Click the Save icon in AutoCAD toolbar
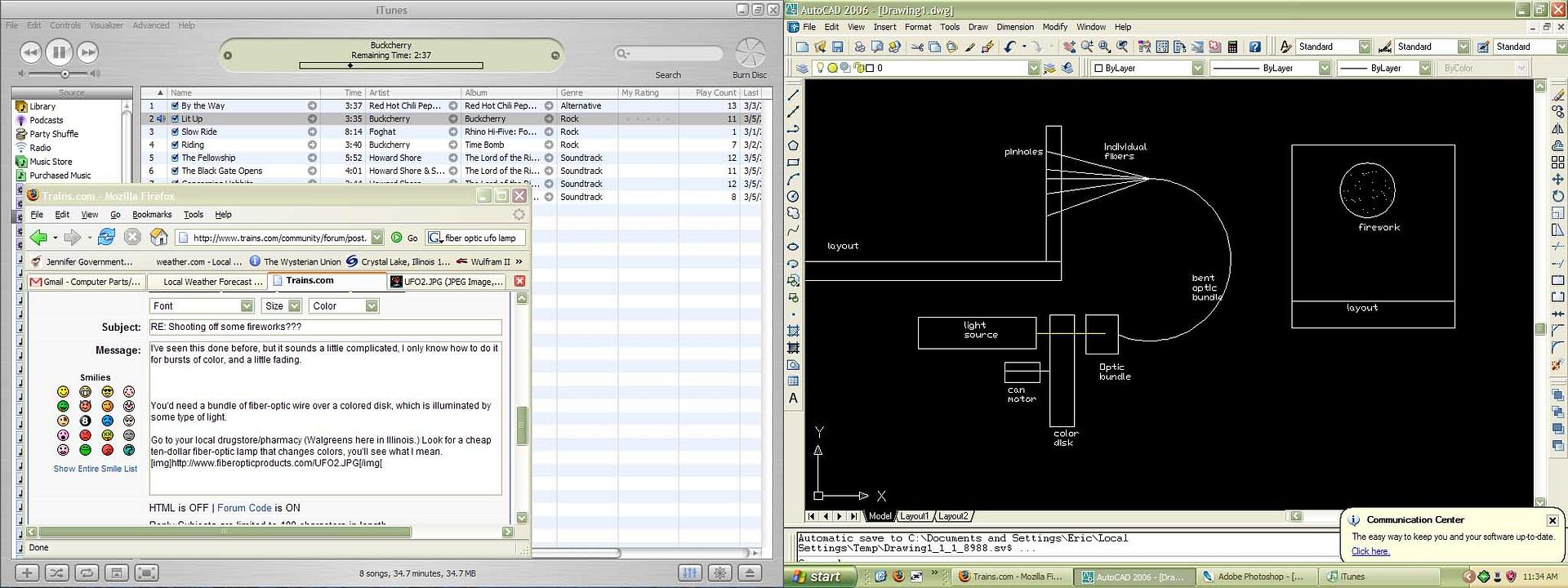This screenshot has width=1568, height=588. (837, 47)
